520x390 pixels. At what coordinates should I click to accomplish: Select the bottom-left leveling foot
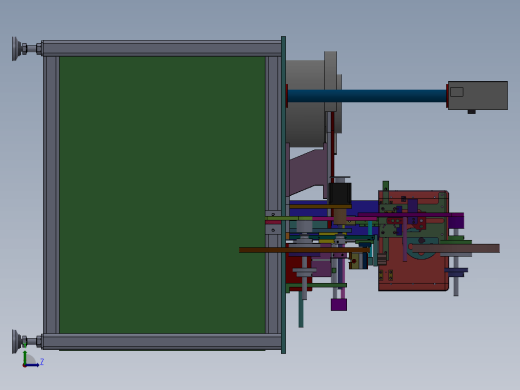[27, 341]
